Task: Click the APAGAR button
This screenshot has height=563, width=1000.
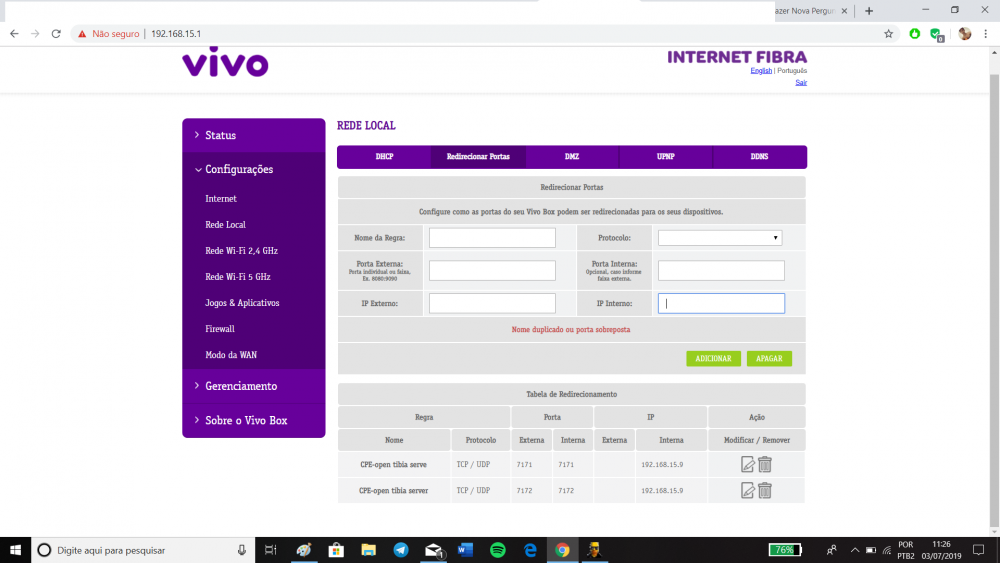Action: tap(769, 358)
